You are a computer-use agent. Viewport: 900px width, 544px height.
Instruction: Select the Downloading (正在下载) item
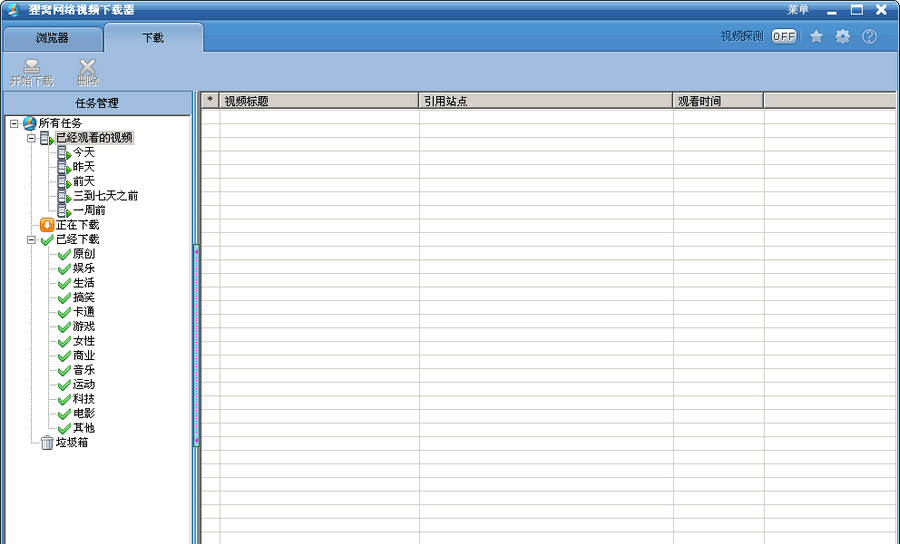click(x=77, y=225)
